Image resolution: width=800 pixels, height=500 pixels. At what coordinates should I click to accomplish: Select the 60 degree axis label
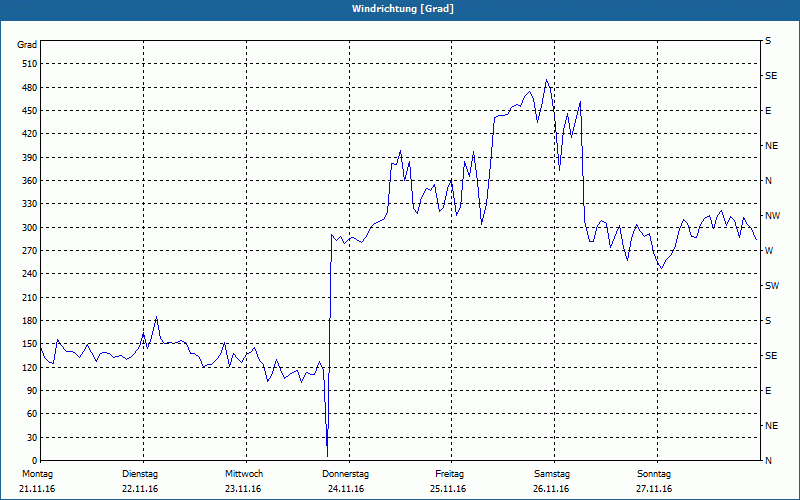click(32, 414)
